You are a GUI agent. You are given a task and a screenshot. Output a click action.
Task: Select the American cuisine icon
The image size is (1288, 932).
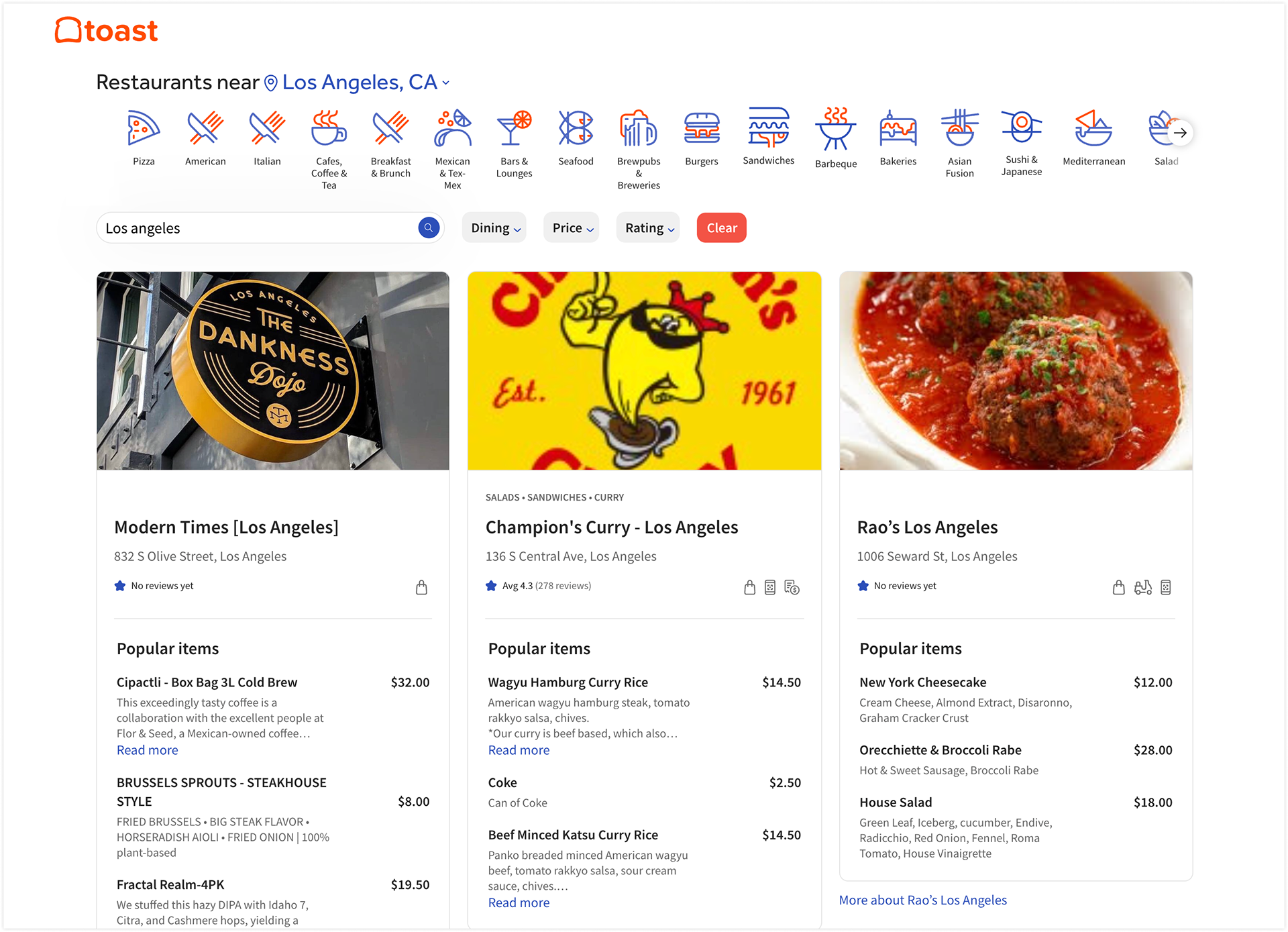tap(205, 128)
